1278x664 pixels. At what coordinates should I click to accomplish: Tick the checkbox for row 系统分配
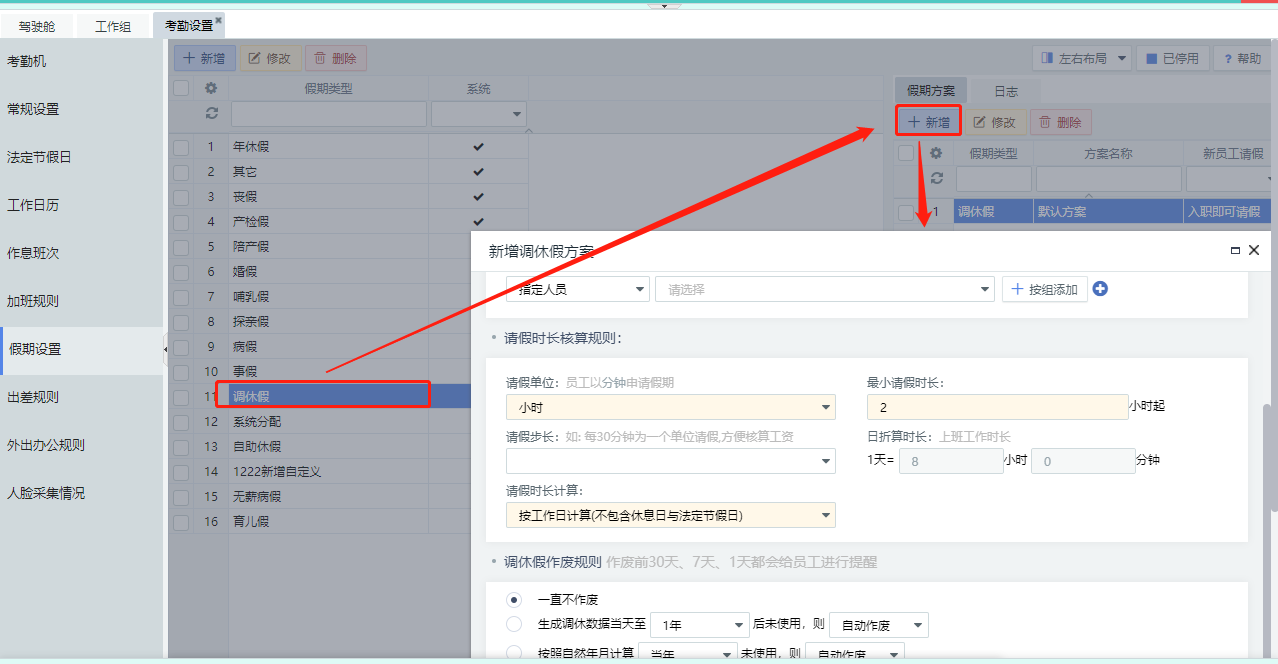tap(181, 421)
